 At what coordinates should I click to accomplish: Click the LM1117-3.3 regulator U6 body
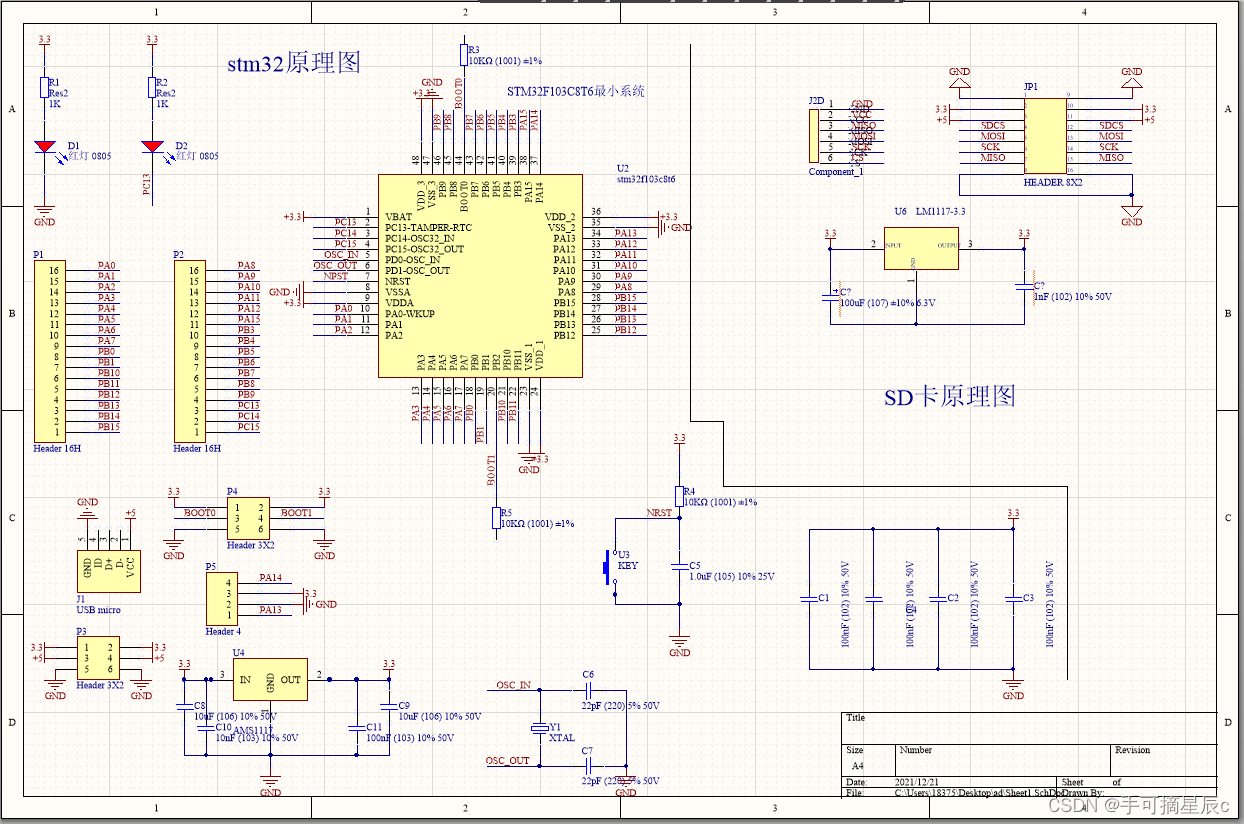click(921, 253)
